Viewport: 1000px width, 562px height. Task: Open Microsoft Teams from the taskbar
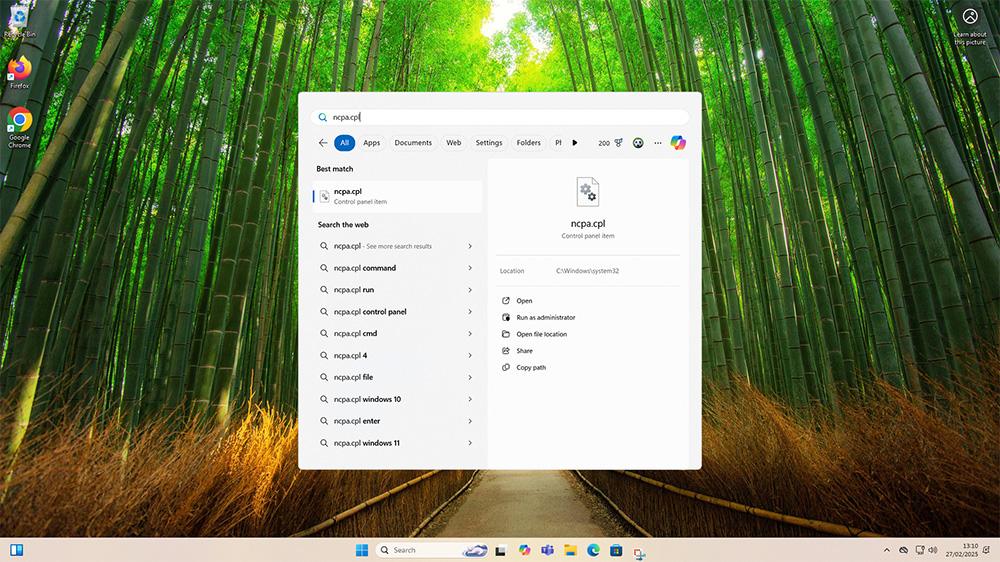click(x=547, y=550)
